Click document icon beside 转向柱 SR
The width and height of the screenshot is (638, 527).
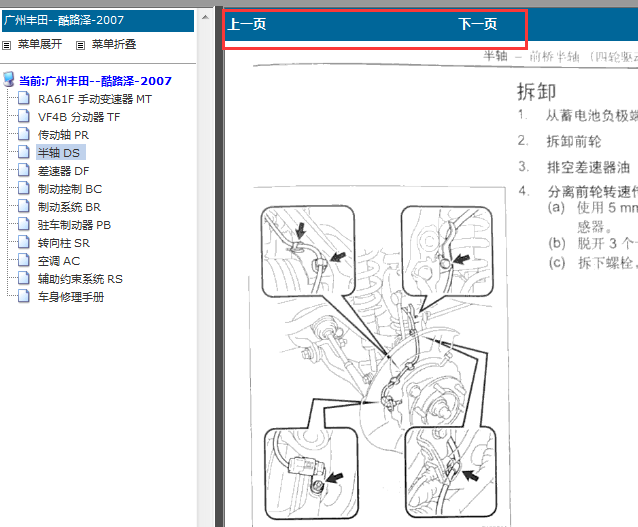(x=24, y=242)
